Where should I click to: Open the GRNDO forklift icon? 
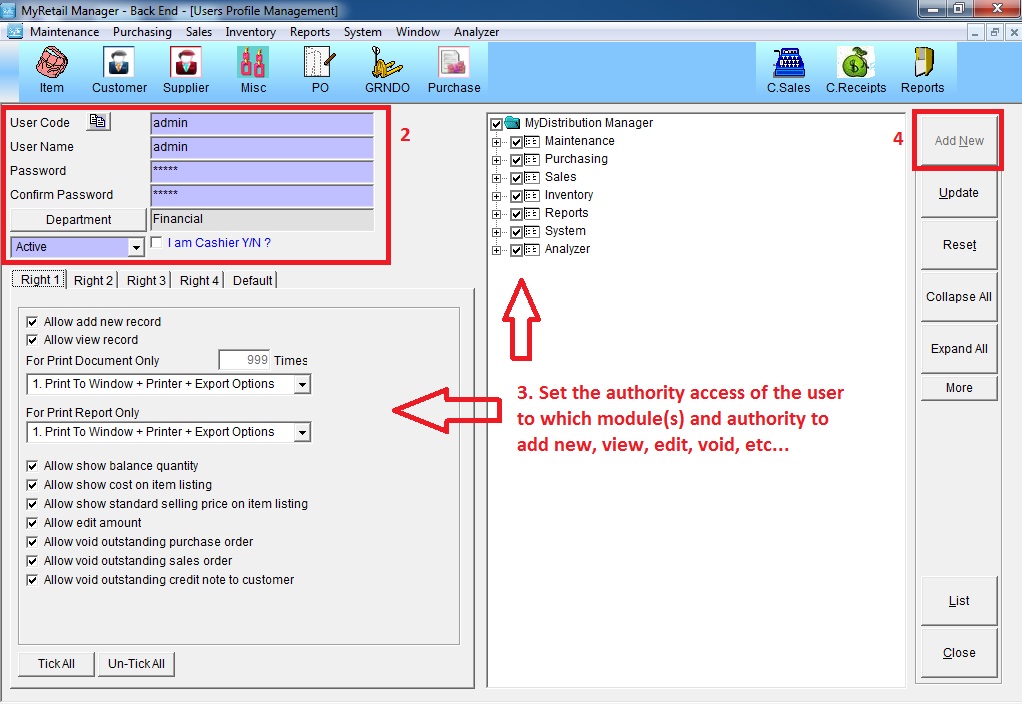pos(386,66)
